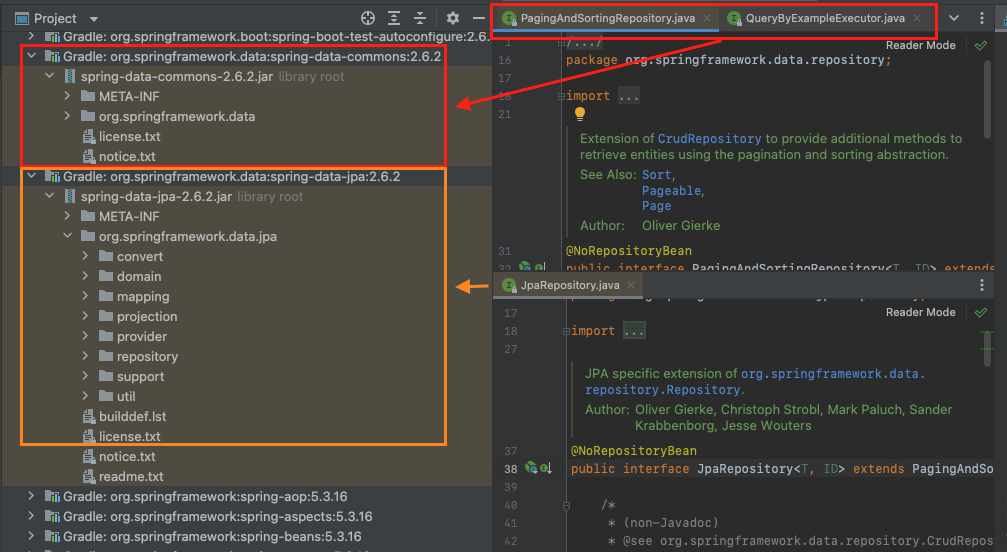The image size is (1007, 552).
Task: Click the Expand All icon in Project panel
Action: coord(394,18)
